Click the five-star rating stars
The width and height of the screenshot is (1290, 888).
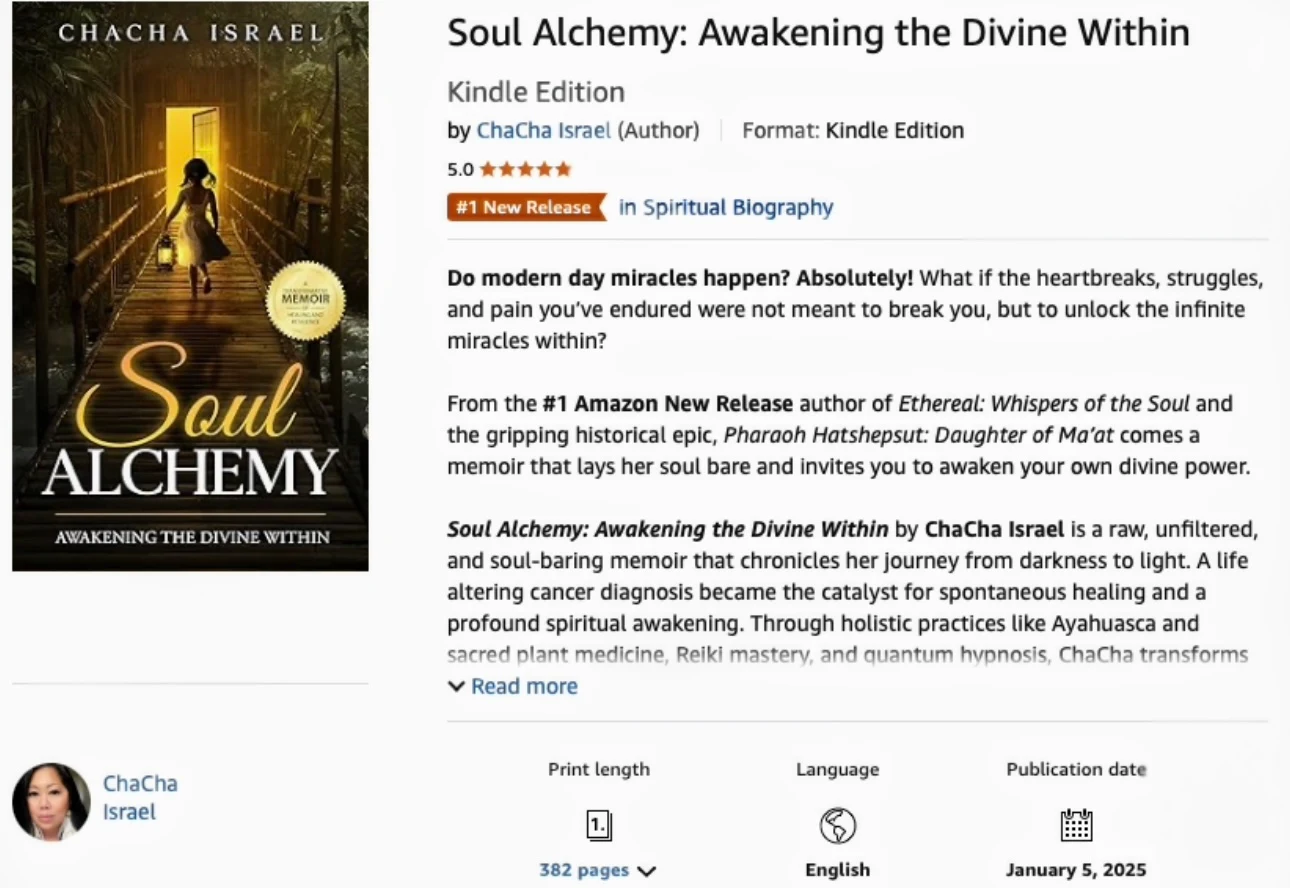525,169
